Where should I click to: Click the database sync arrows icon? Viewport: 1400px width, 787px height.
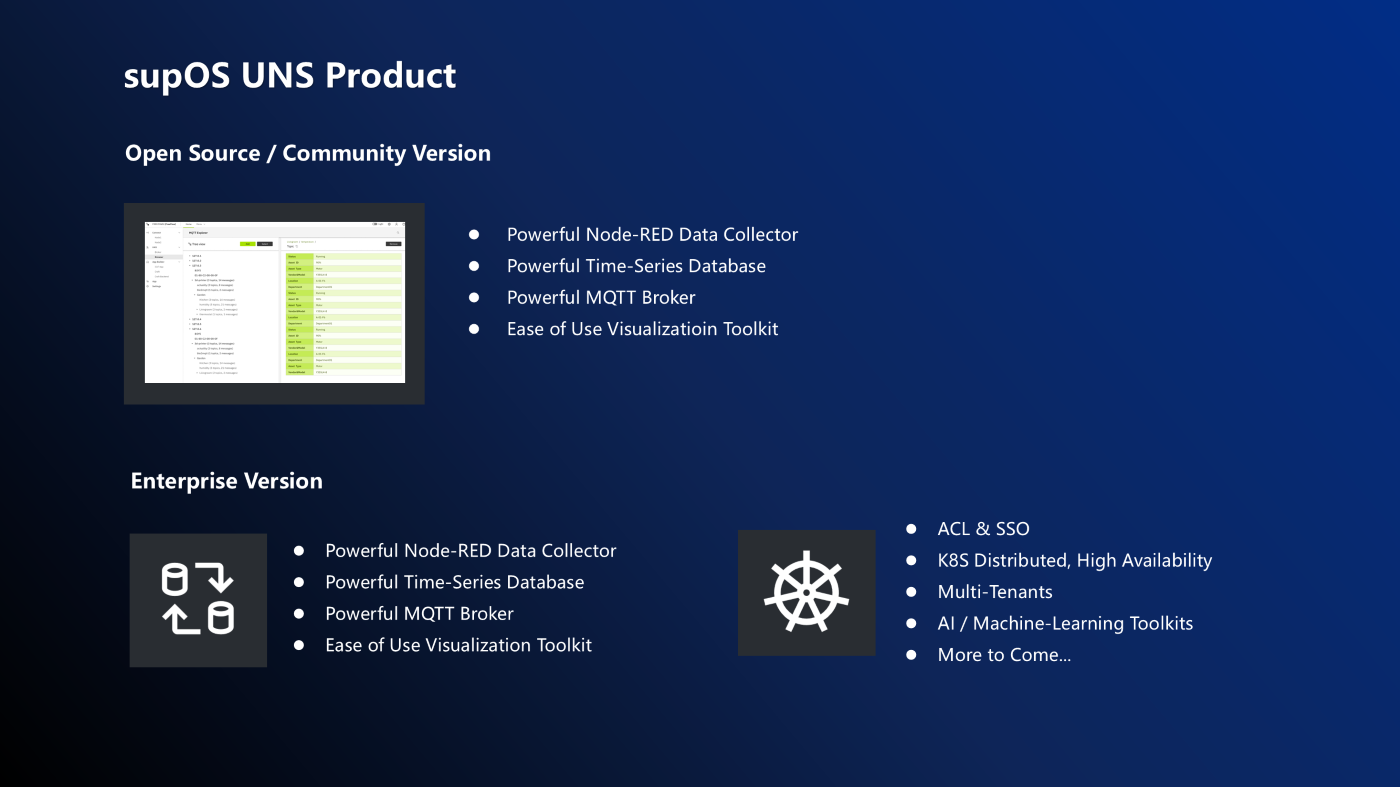click(x=198, y=599)
